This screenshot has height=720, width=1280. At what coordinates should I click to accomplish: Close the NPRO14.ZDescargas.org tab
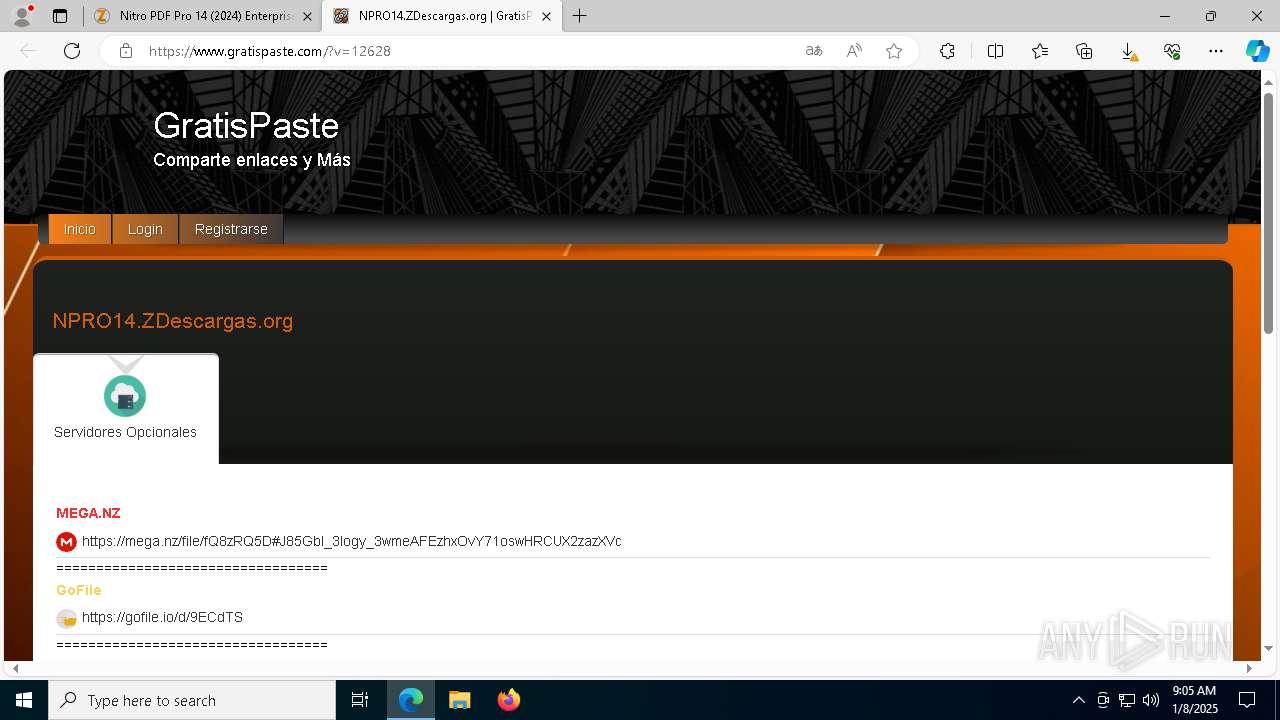click(546, 16)
